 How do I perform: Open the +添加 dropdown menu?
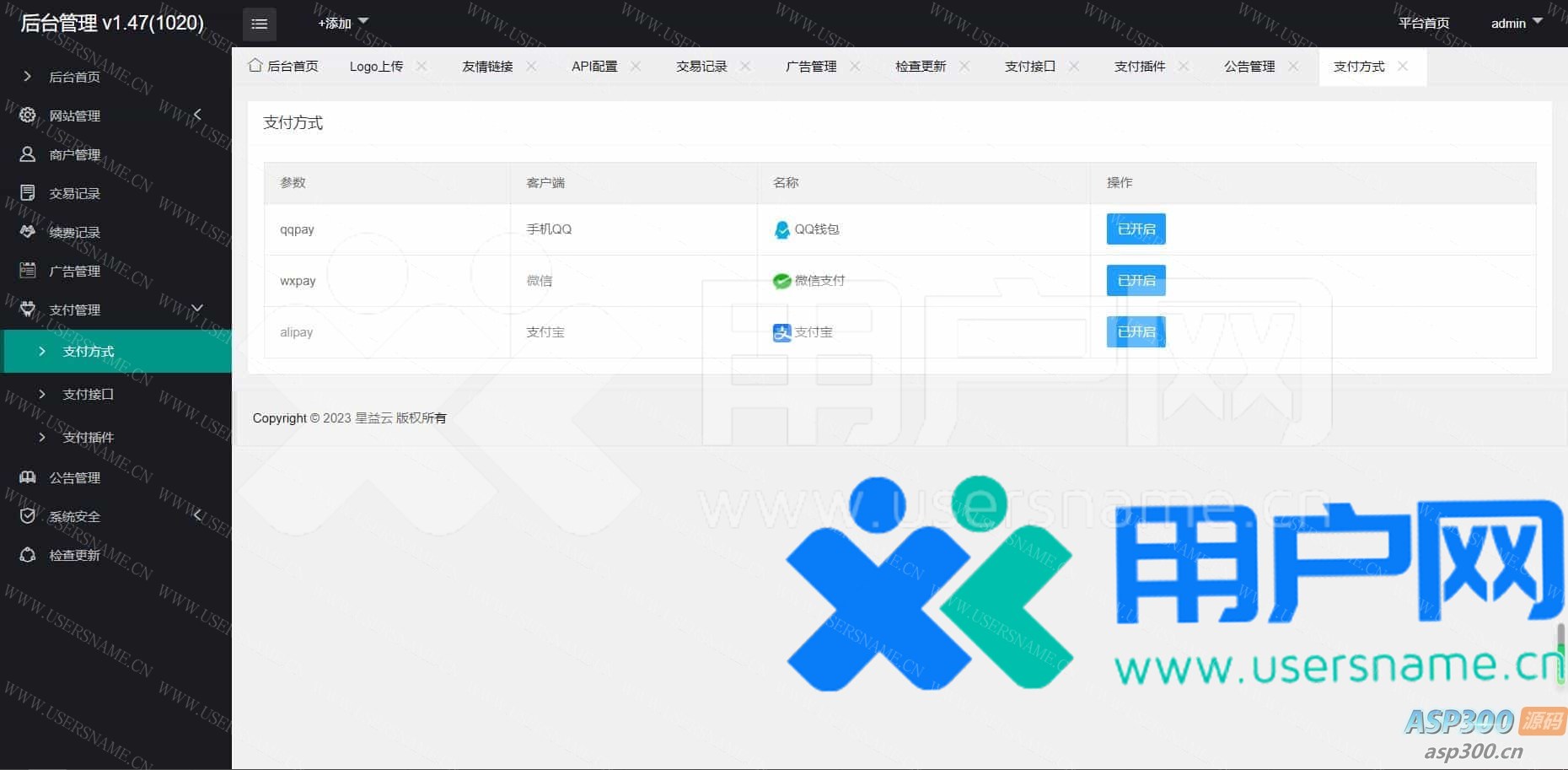[342, 23]
